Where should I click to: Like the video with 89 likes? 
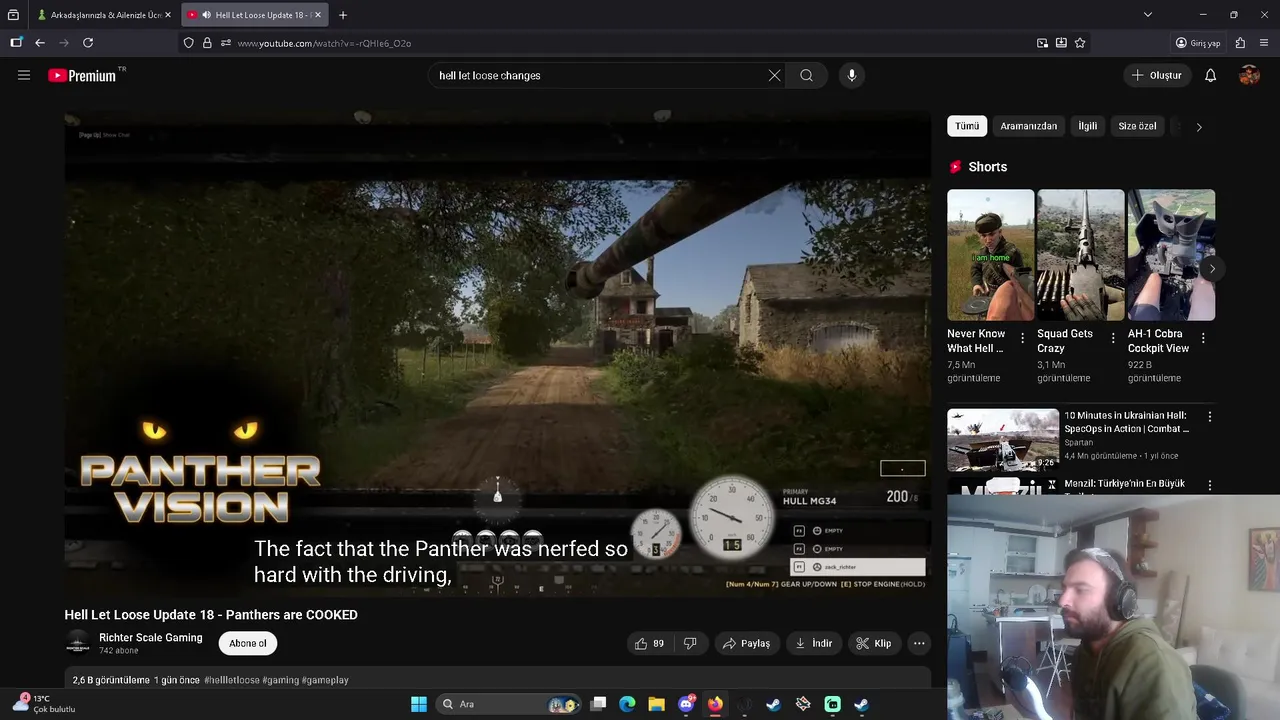(x=649, y=643)
